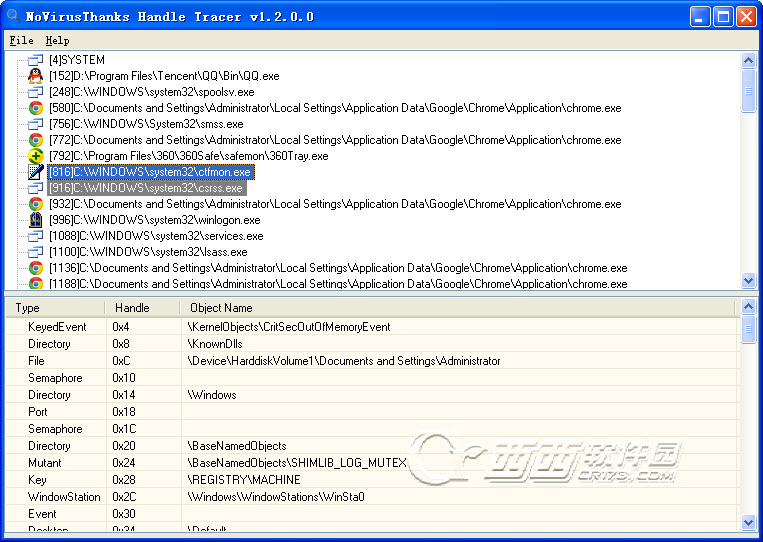Minimize the Handle Tracer window
The height and width of the screenshot is (542, 763).
700,17
